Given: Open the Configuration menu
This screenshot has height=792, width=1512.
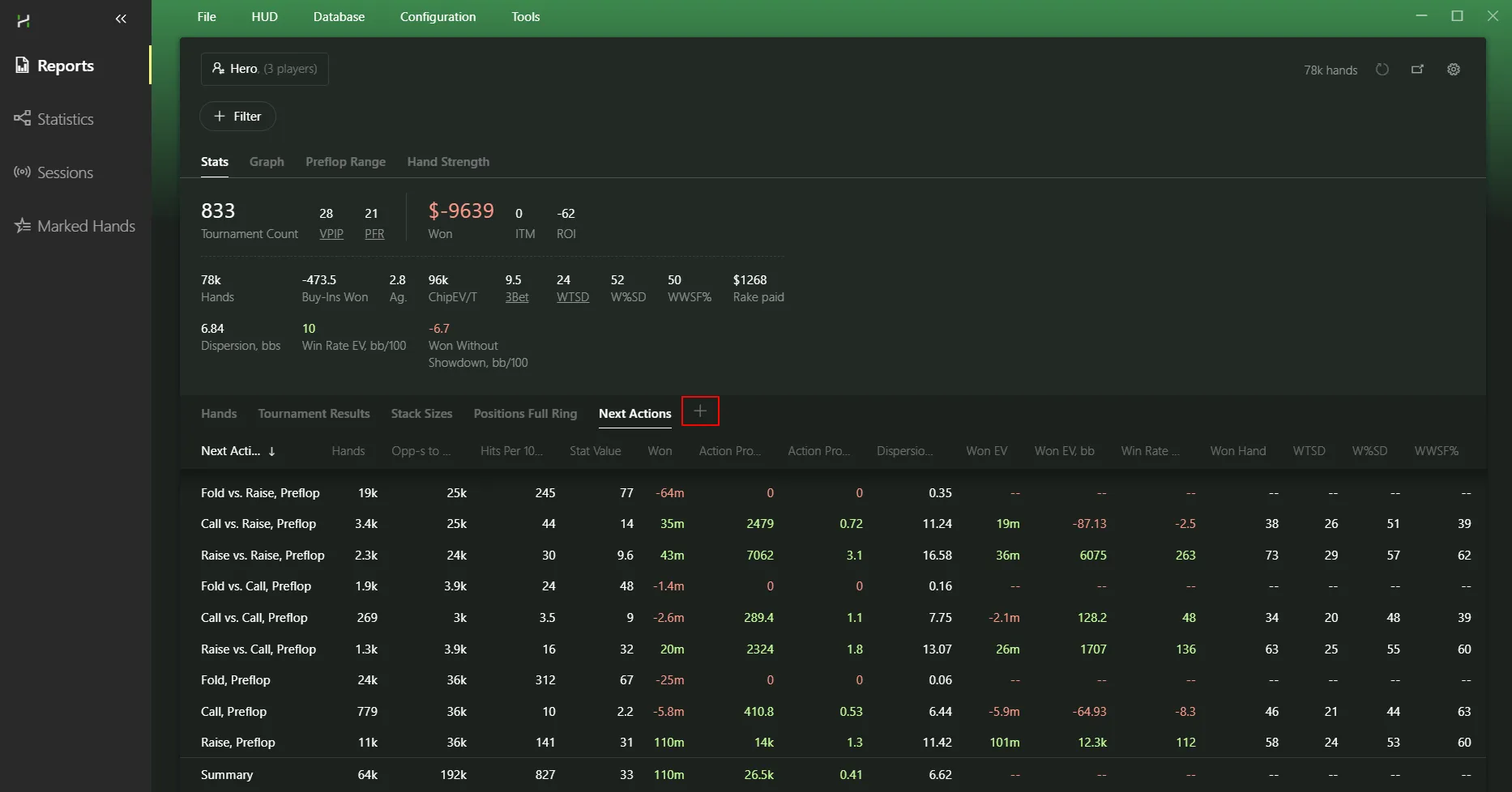Looking at the screenshot, I should click(438, 16).
